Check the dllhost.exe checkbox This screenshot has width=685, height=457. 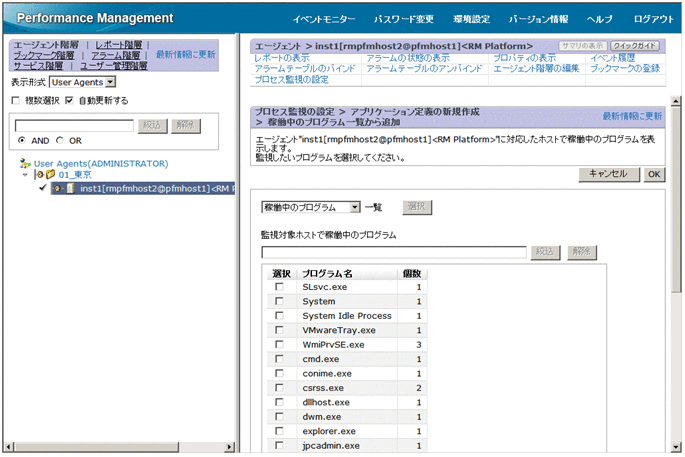pos(279,402)
